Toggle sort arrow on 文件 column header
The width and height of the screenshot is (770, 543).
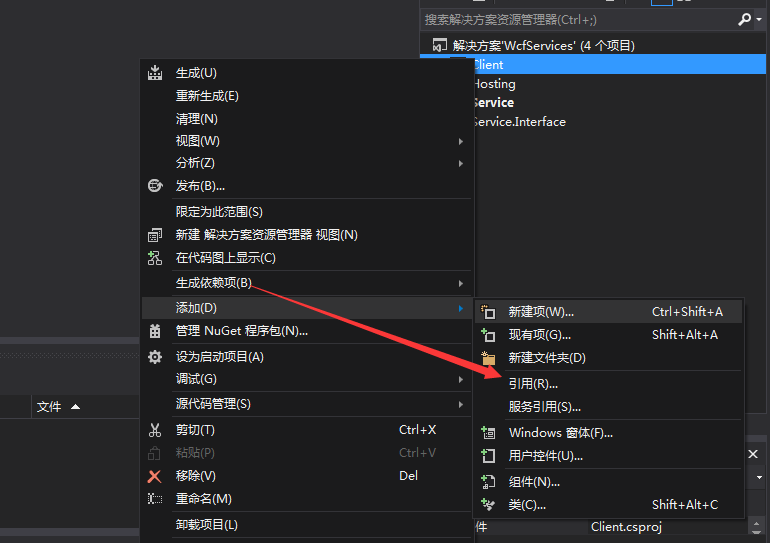pyautogui.click(x=76, y=407)
